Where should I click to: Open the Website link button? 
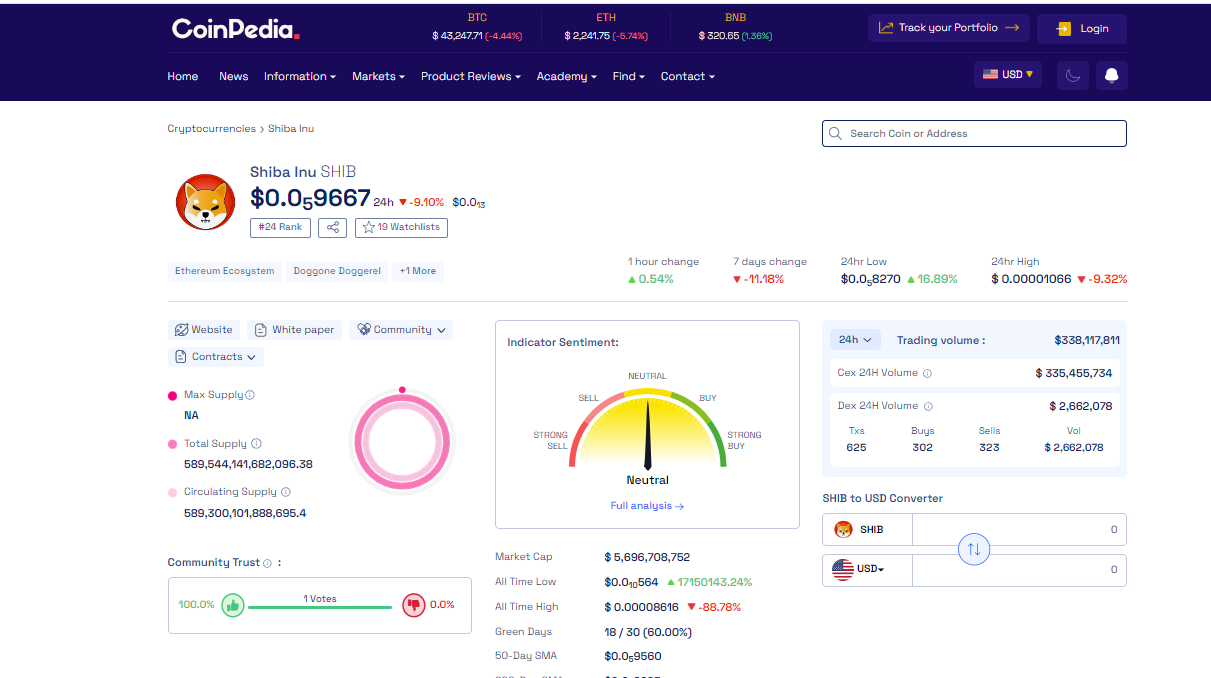(x=204, y=330)
